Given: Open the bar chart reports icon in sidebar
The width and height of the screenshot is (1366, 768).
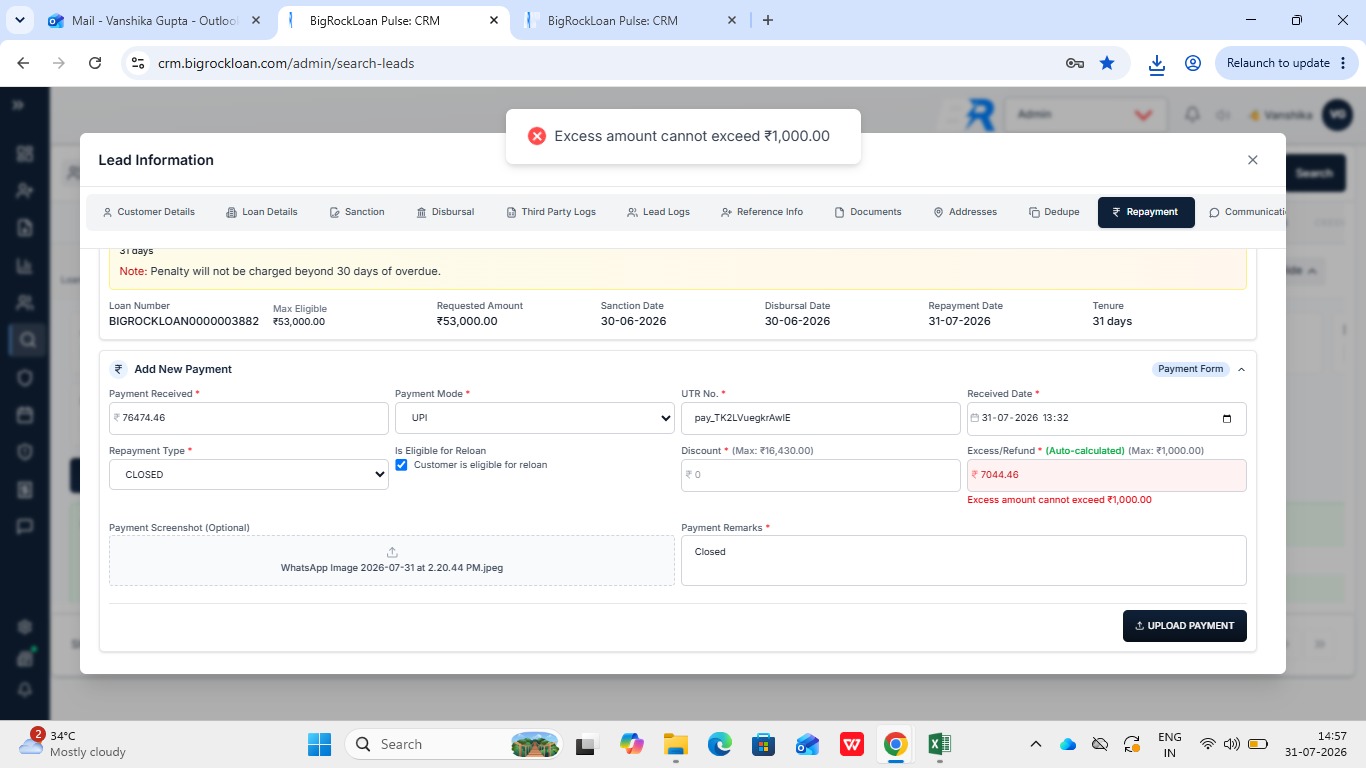Looking at the screenshot, I should (25, 266).
